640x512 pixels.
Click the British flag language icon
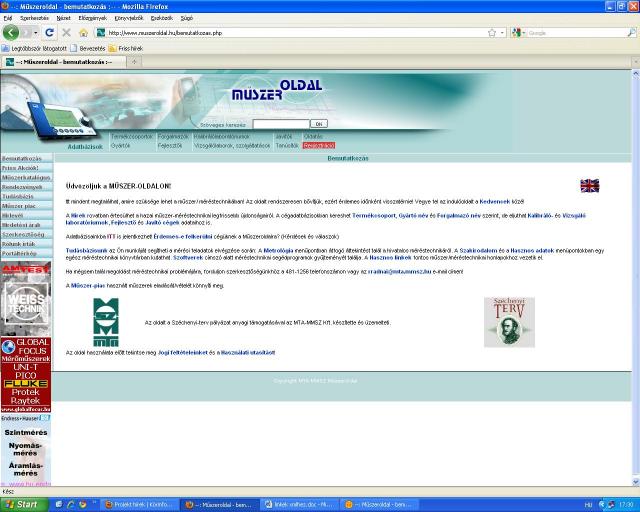[x=589, y=185]
